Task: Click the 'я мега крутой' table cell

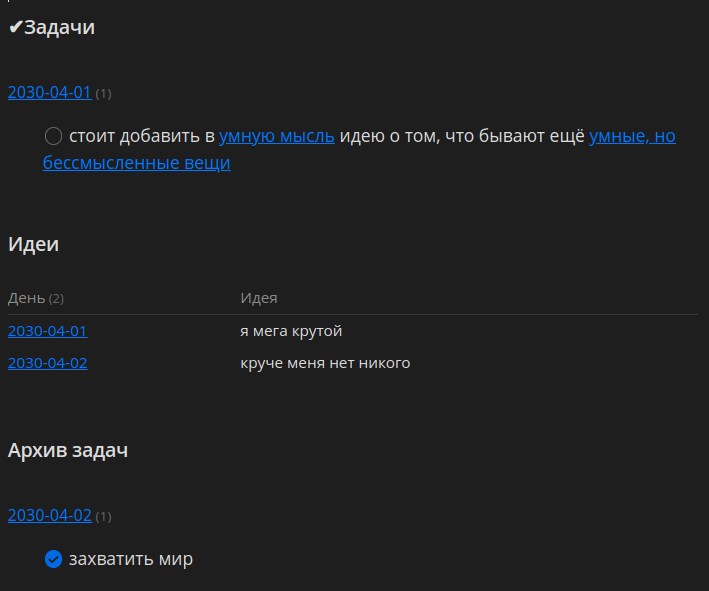Action: point(291,331)
